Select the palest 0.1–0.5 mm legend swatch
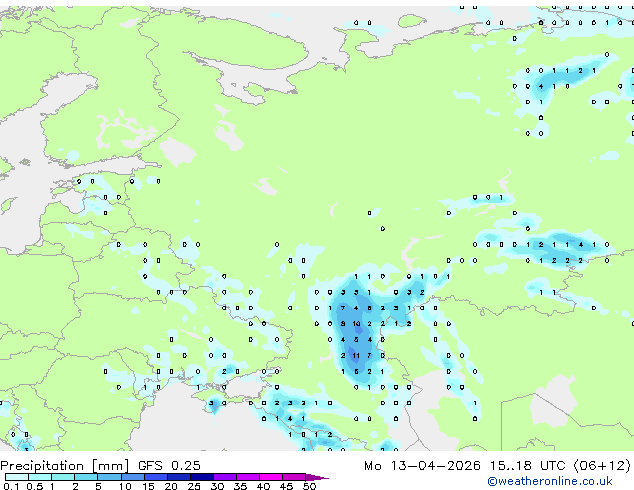634x490 pixels. pyautogui.click(x=17, y=477)
